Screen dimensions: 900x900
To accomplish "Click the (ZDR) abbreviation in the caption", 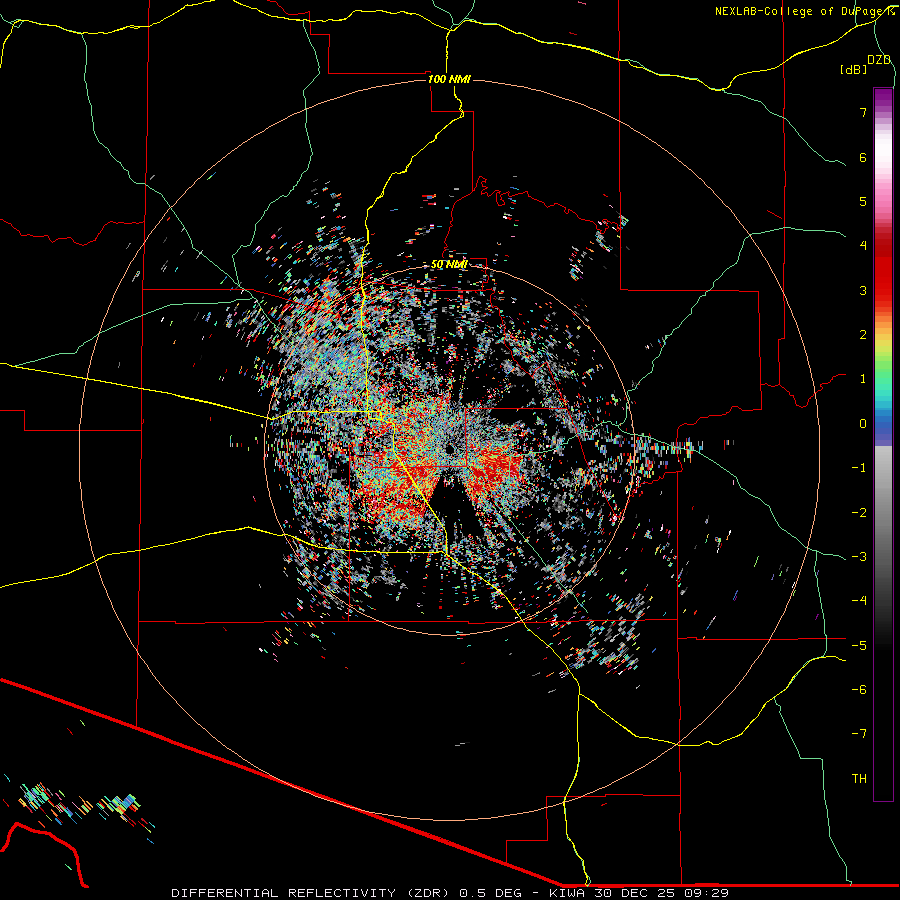I will pyautogui.click(x=428, y=893).
